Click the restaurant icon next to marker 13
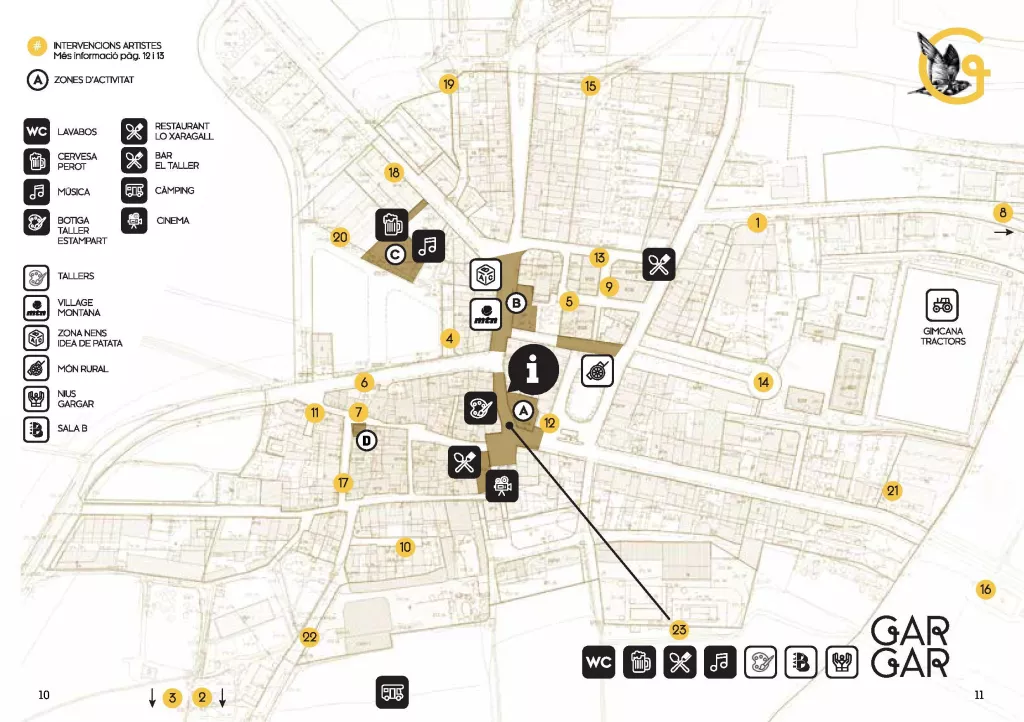The height and width of the screenshot is (722, 1024). coord(659,264)
